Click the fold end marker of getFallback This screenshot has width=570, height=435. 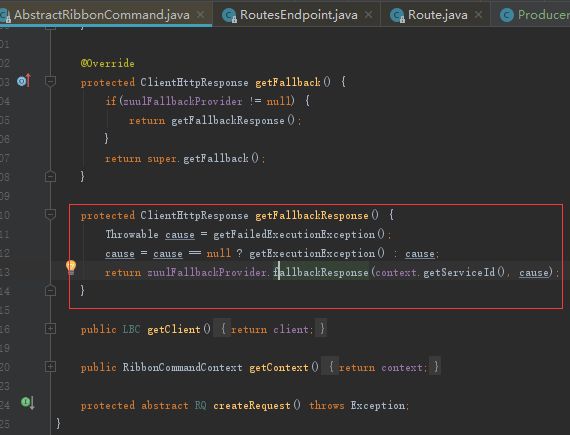tap(50, 177)
